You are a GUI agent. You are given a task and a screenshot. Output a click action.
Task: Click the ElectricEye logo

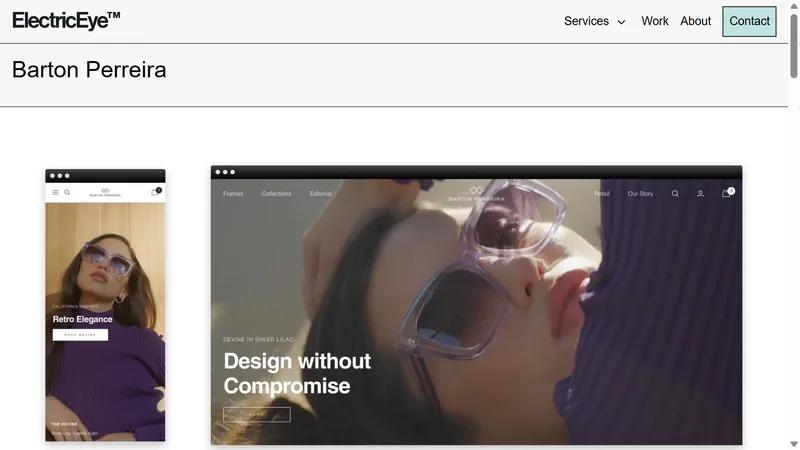click(66, 21)
